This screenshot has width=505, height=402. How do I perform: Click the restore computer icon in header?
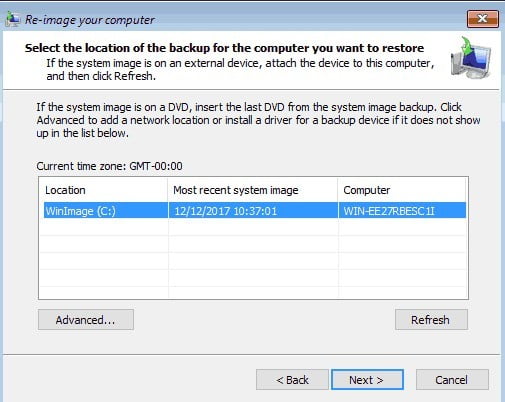click(x=471, y=58)
